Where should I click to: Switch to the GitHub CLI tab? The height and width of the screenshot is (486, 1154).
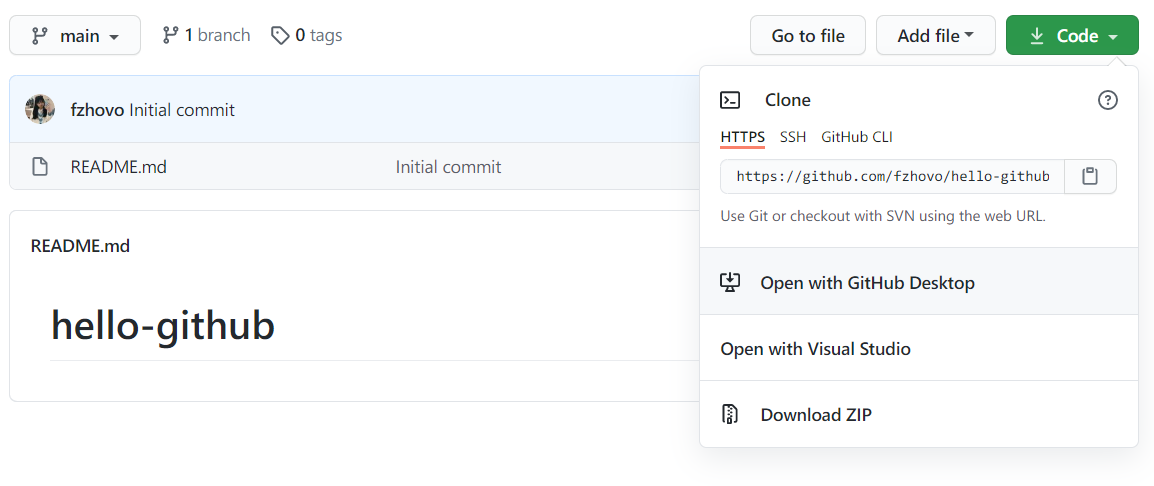[857, 137]
